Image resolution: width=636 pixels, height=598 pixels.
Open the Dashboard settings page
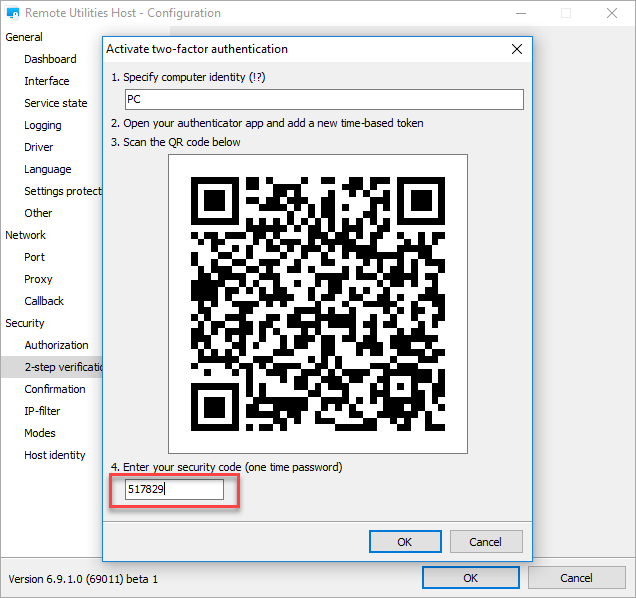point(50,59)
